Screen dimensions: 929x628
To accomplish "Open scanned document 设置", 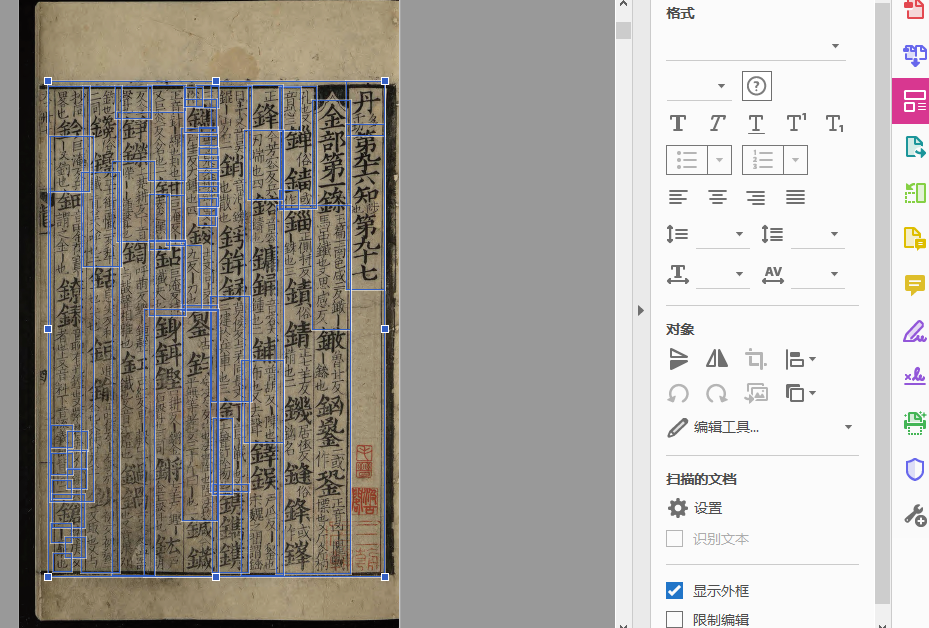I will coord(696,508).
